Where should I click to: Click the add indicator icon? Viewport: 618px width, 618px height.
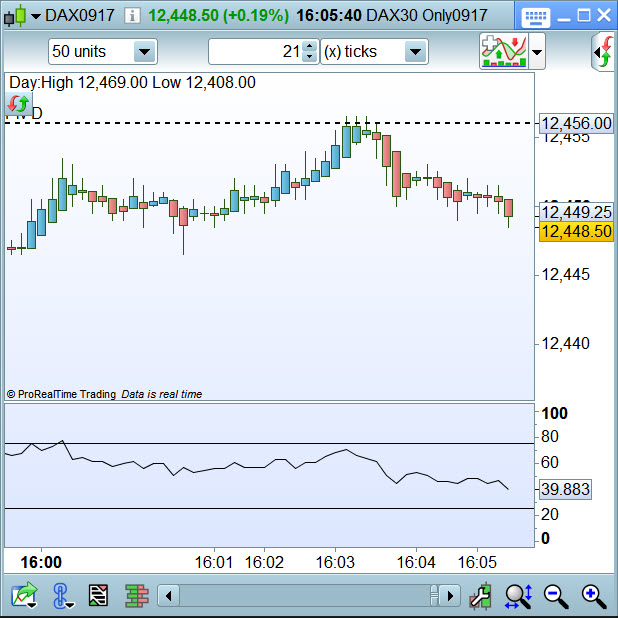(x=504, y=51)
